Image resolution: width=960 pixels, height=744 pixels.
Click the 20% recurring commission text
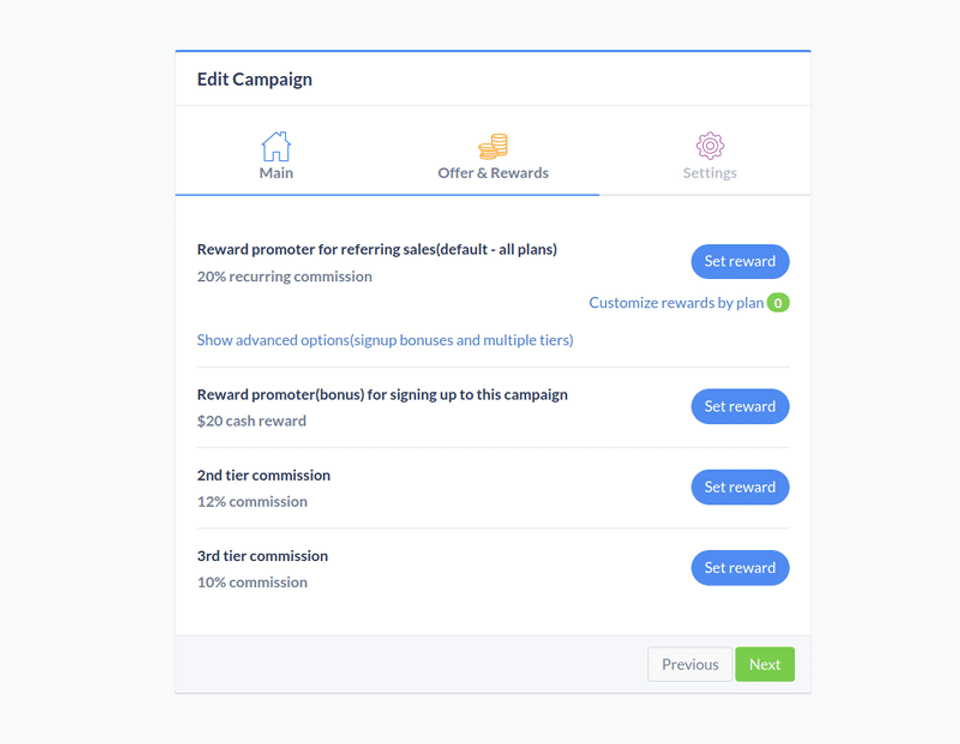[x=284, y=277]
